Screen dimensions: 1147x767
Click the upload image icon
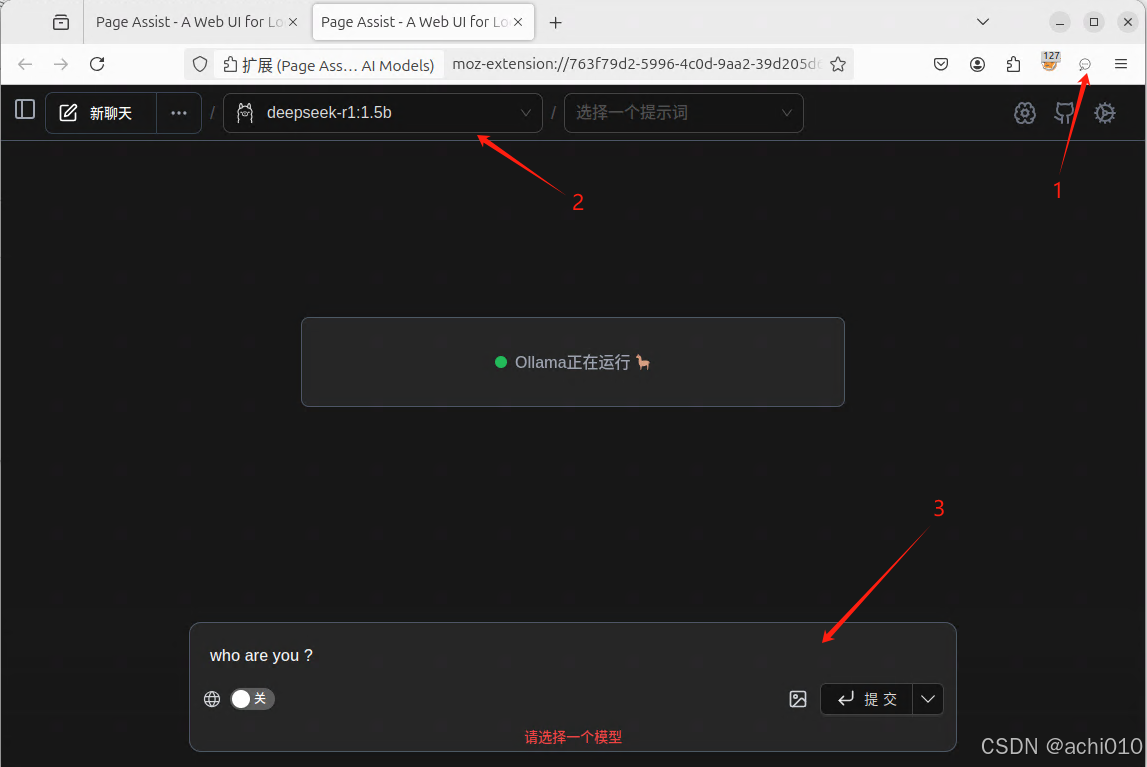tap(798, 699)
